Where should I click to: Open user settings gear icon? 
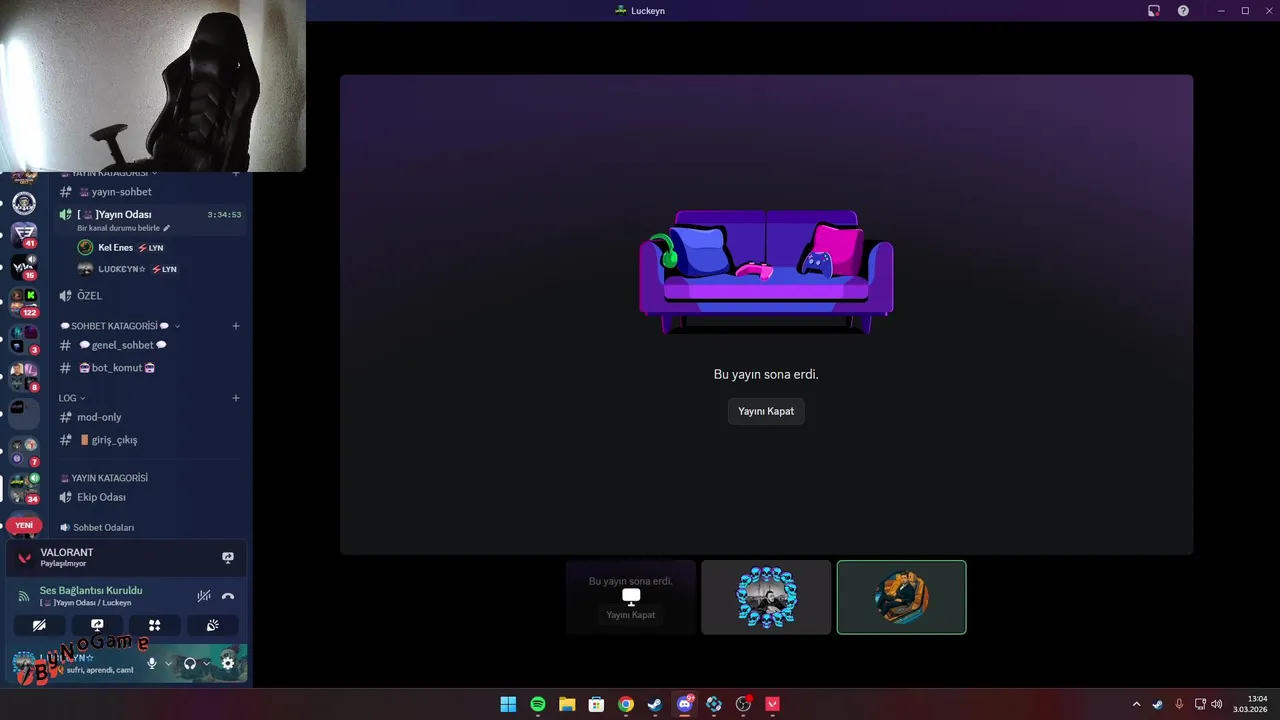tap(228, 663)
